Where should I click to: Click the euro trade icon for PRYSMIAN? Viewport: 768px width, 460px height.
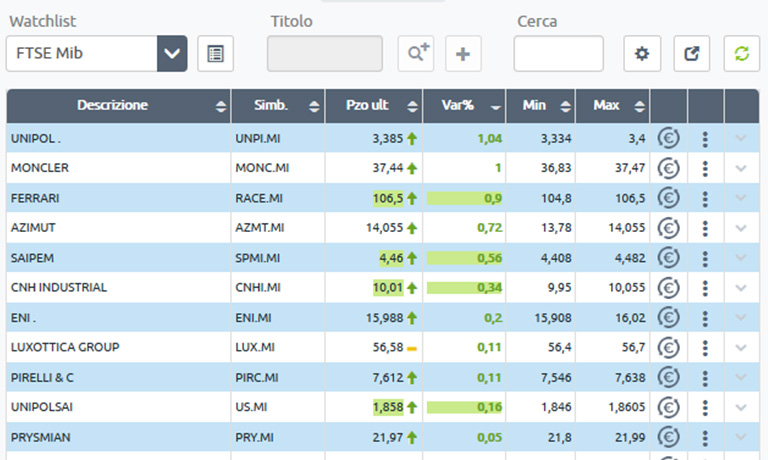(x=669, y=437)
